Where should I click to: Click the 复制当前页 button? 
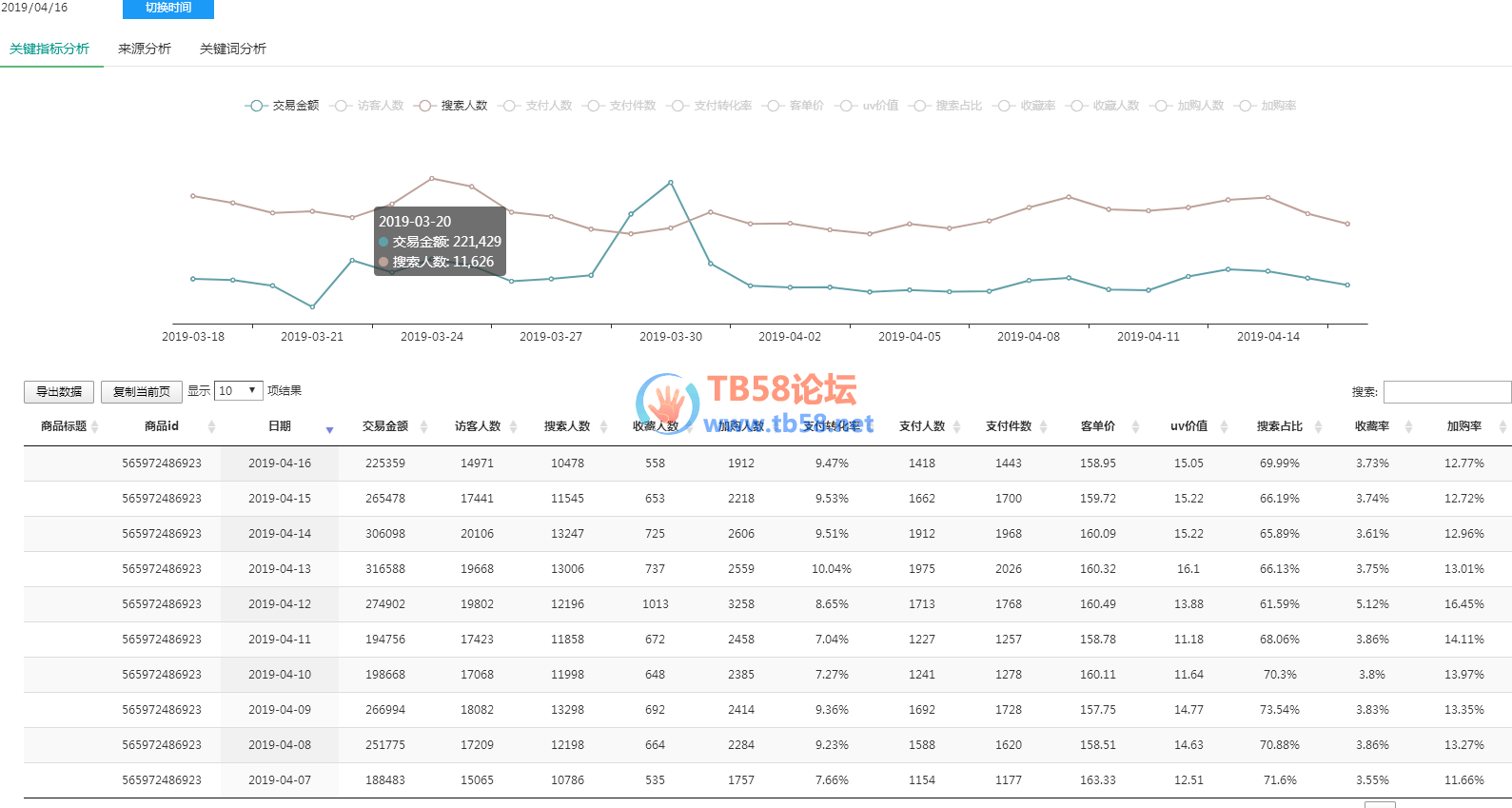pyautogui.click(x=142, y=392)
